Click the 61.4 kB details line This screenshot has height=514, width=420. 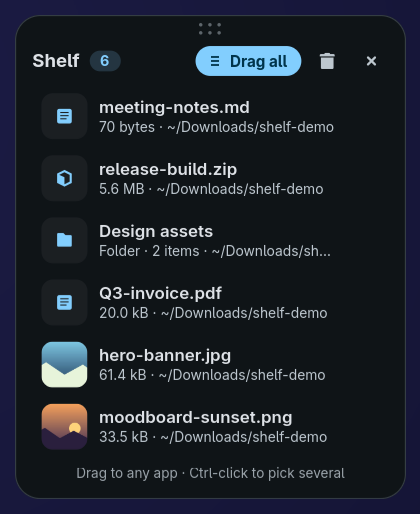(212, 375)
